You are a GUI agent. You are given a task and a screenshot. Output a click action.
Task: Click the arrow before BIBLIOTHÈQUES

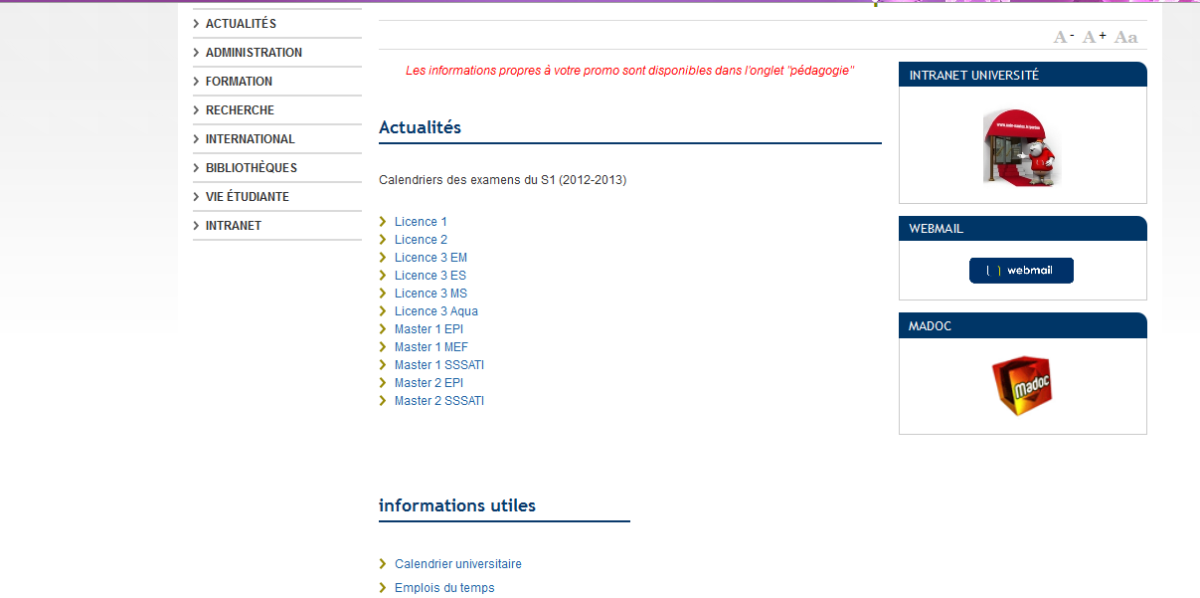point(196,169)
